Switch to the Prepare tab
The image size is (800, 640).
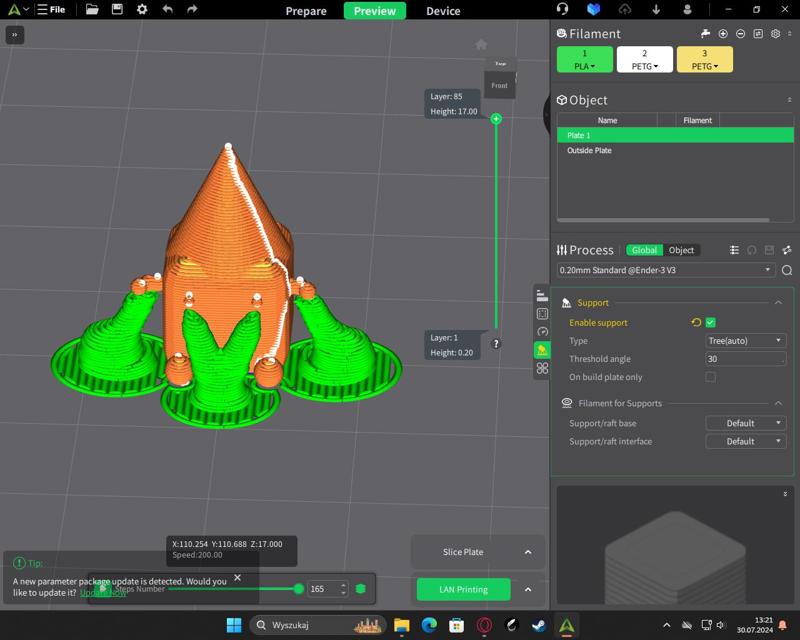coord(306,11)
